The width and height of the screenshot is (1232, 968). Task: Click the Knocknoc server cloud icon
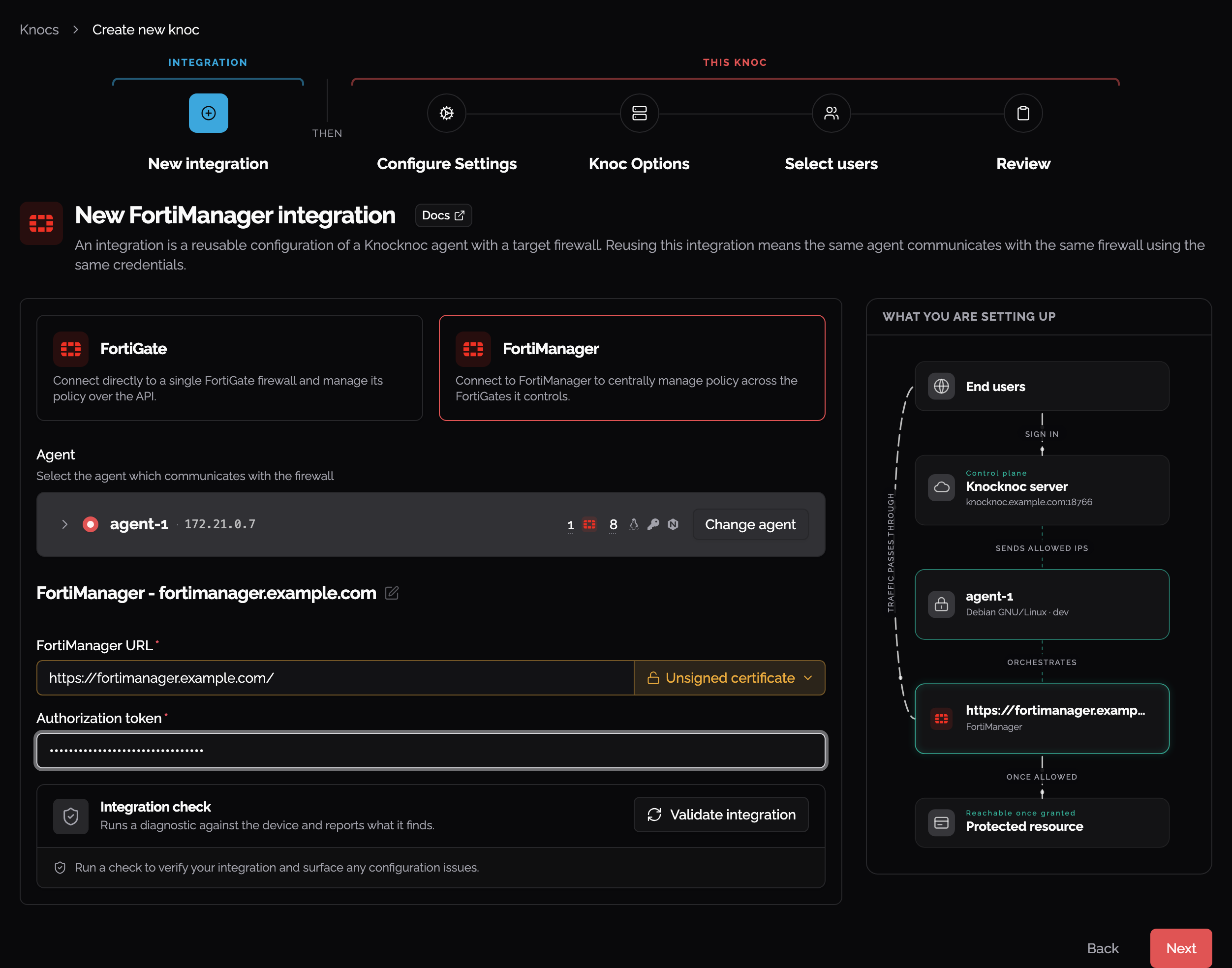pos(941,487)
